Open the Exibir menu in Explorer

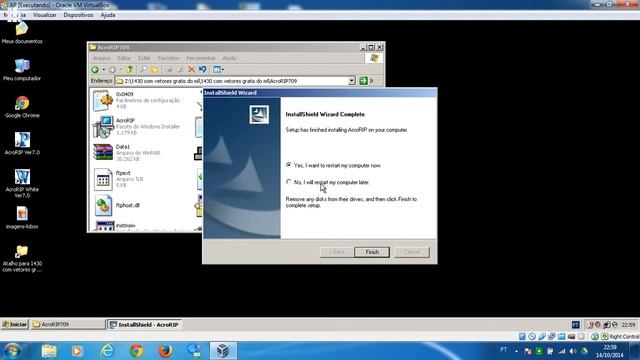[x=144, y=58]
